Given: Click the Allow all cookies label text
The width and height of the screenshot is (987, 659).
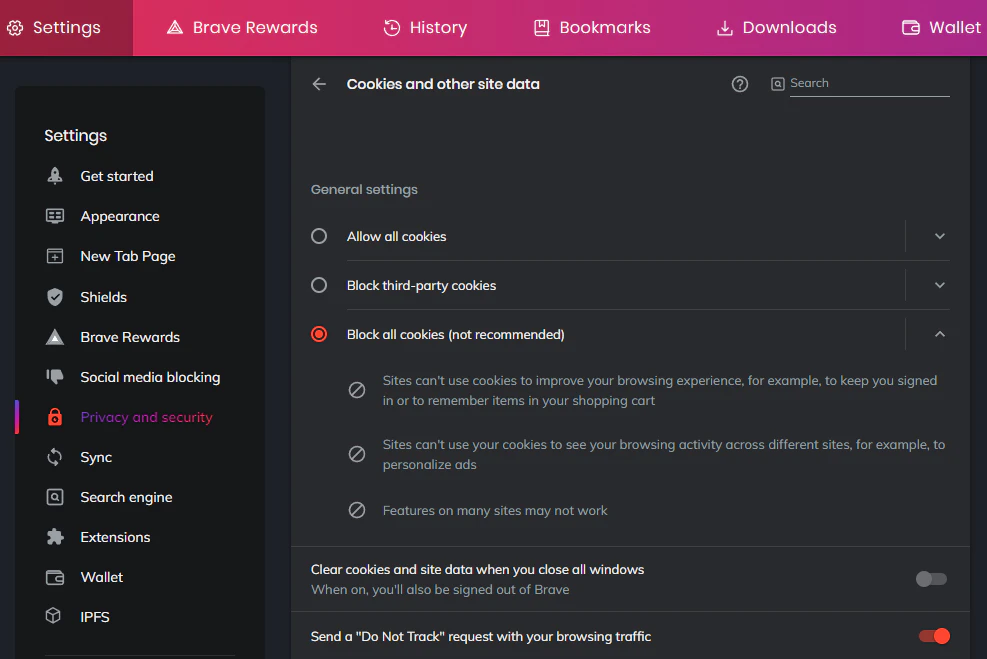Looking at the screenshot, I should 397,237.
